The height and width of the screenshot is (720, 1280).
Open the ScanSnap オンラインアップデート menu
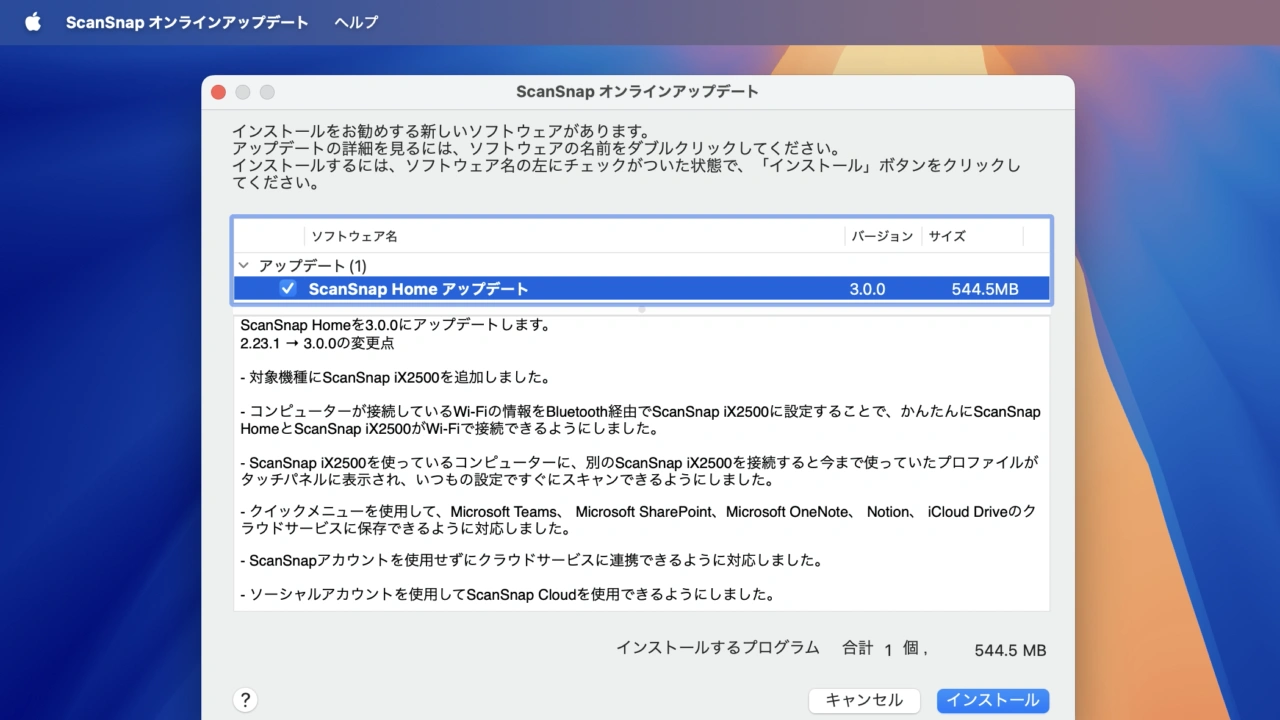point(187,22)
